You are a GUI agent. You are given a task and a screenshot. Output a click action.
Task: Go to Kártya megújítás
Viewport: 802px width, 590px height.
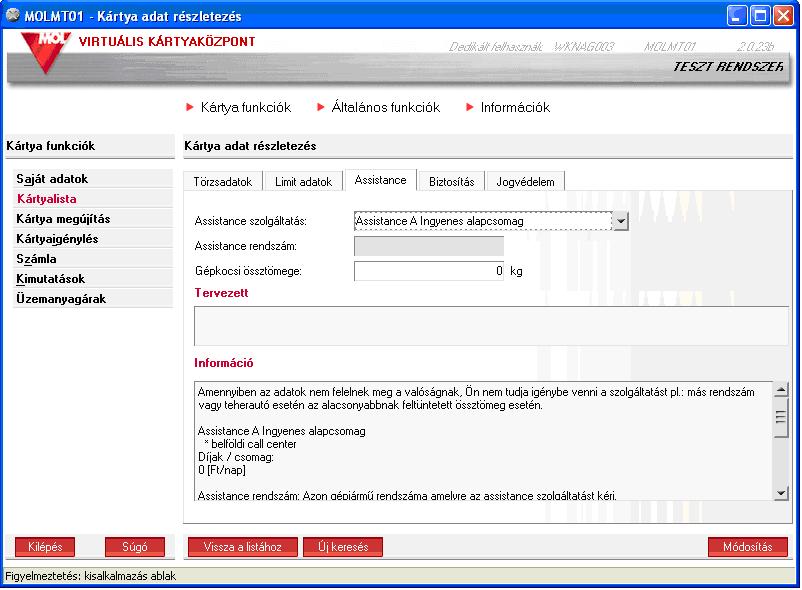click(93, 219)
